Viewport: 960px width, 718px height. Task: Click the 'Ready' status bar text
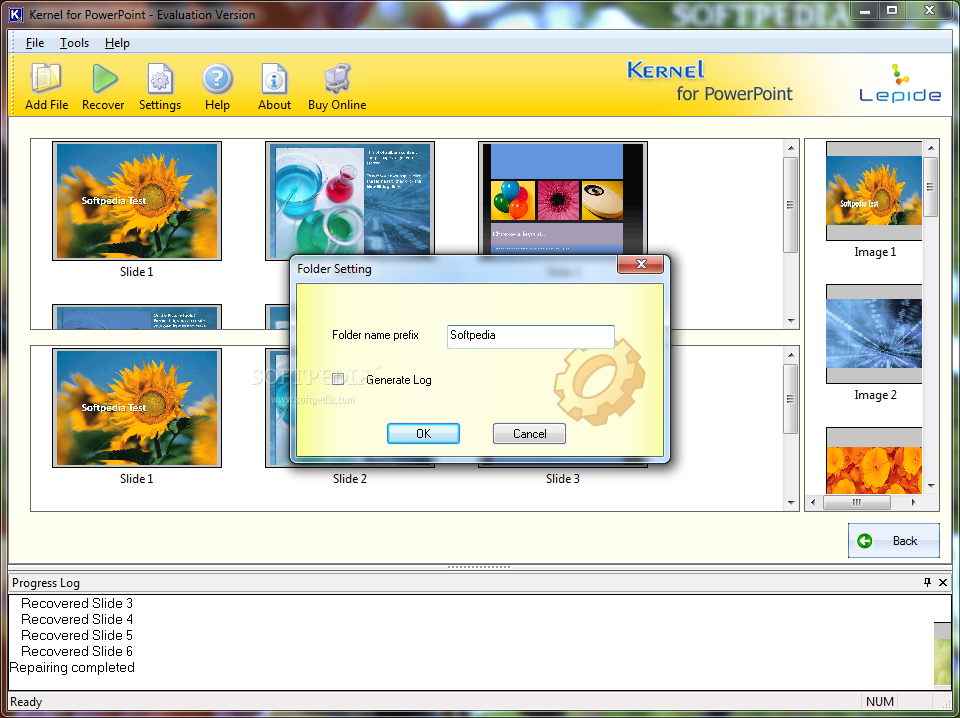tap(26, 702)
